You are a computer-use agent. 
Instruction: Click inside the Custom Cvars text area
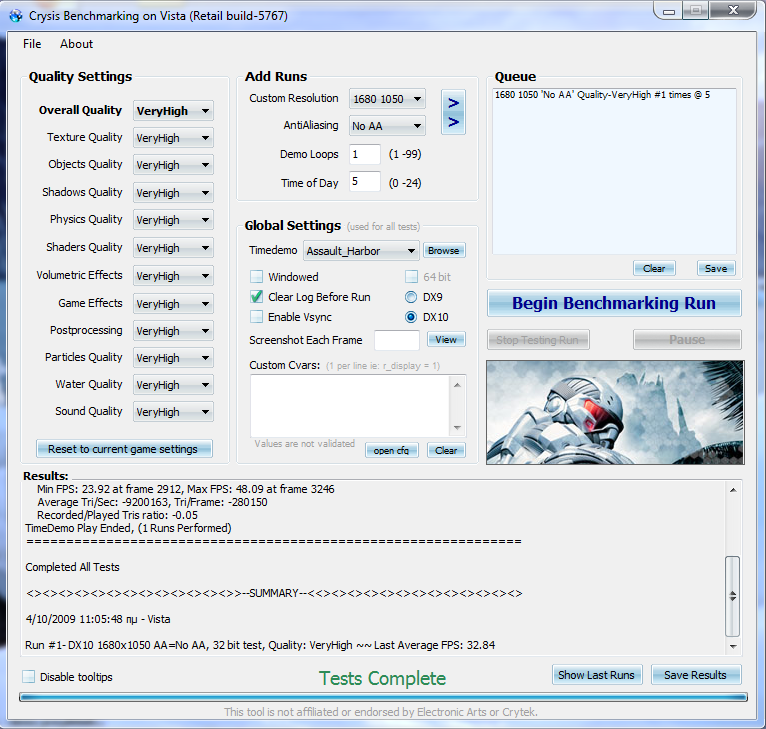(x=350, y=406)
